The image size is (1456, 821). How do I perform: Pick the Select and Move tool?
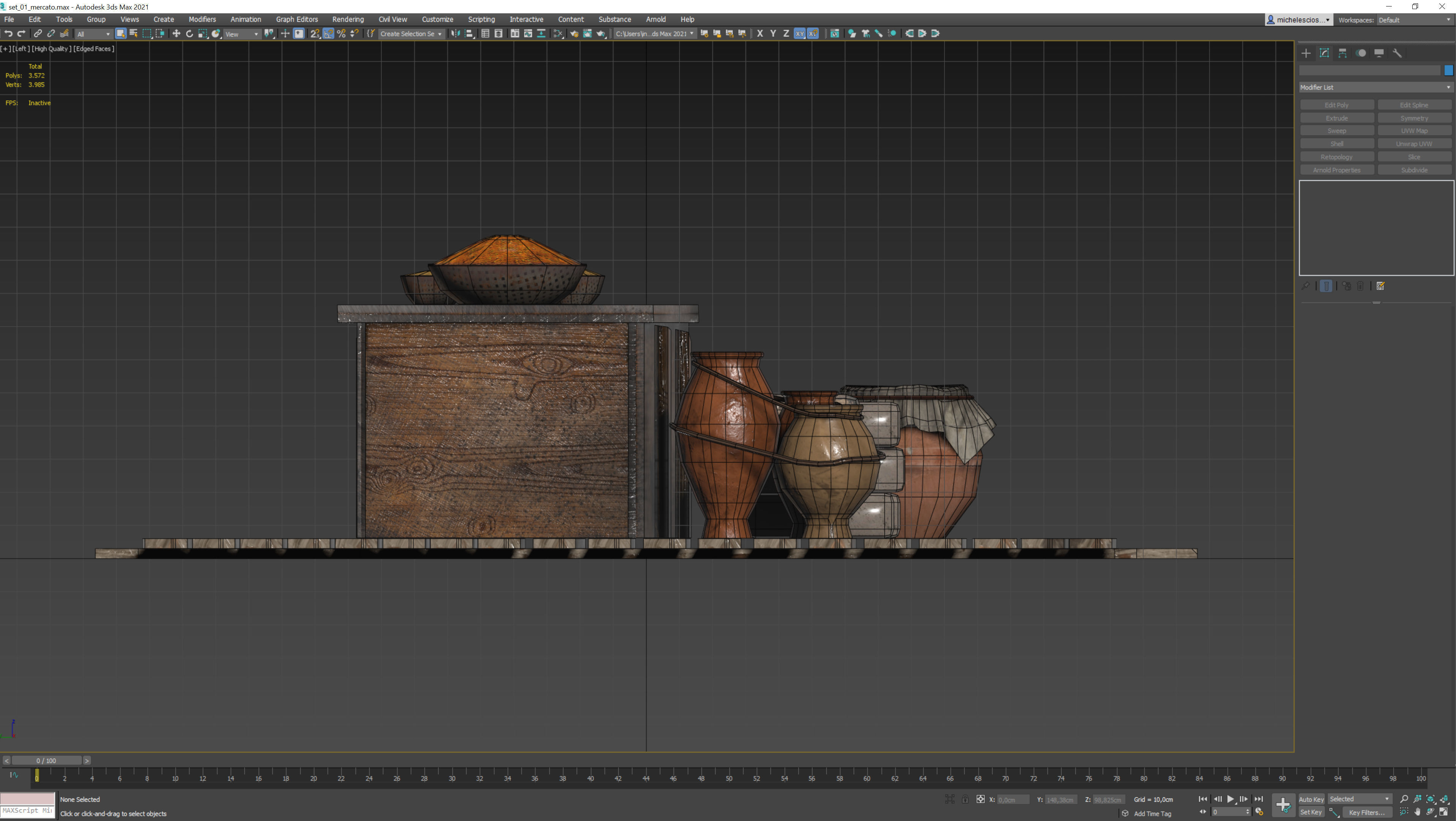pos(176,33)
